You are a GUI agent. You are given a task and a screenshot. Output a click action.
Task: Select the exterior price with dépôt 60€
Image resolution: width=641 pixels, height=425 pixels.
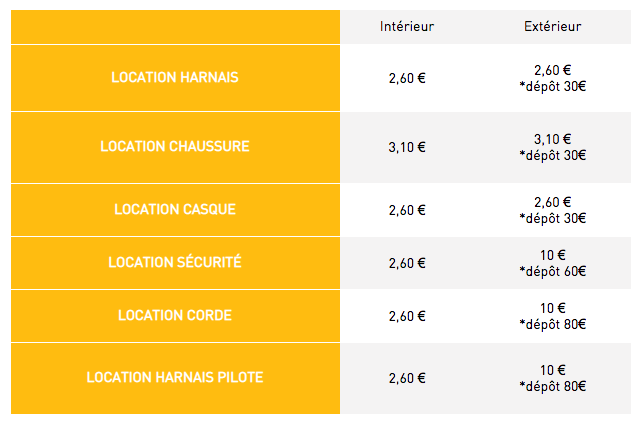click(553, 263)
